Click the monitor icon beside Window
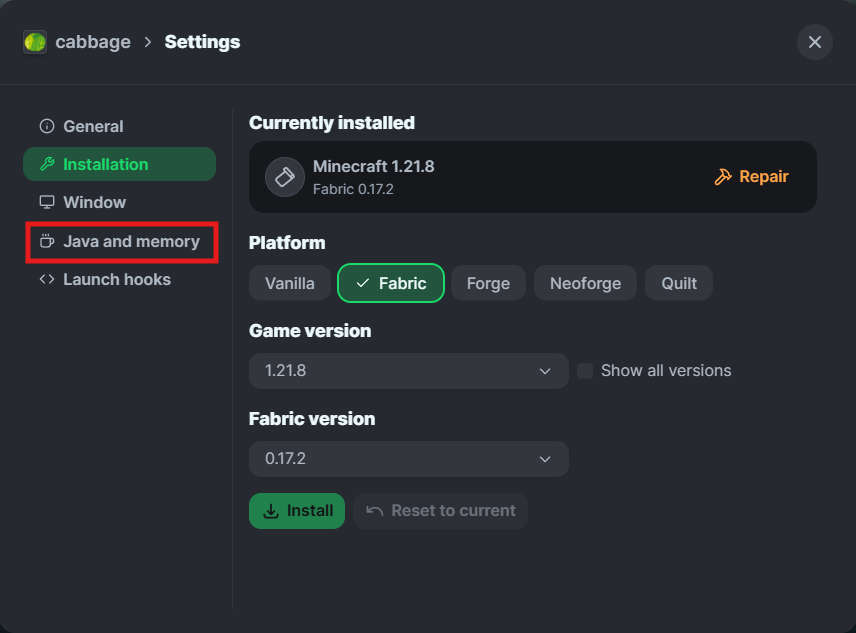Image resolution: width=856 pixels, height=633 pixels. [x=46, y=202]
